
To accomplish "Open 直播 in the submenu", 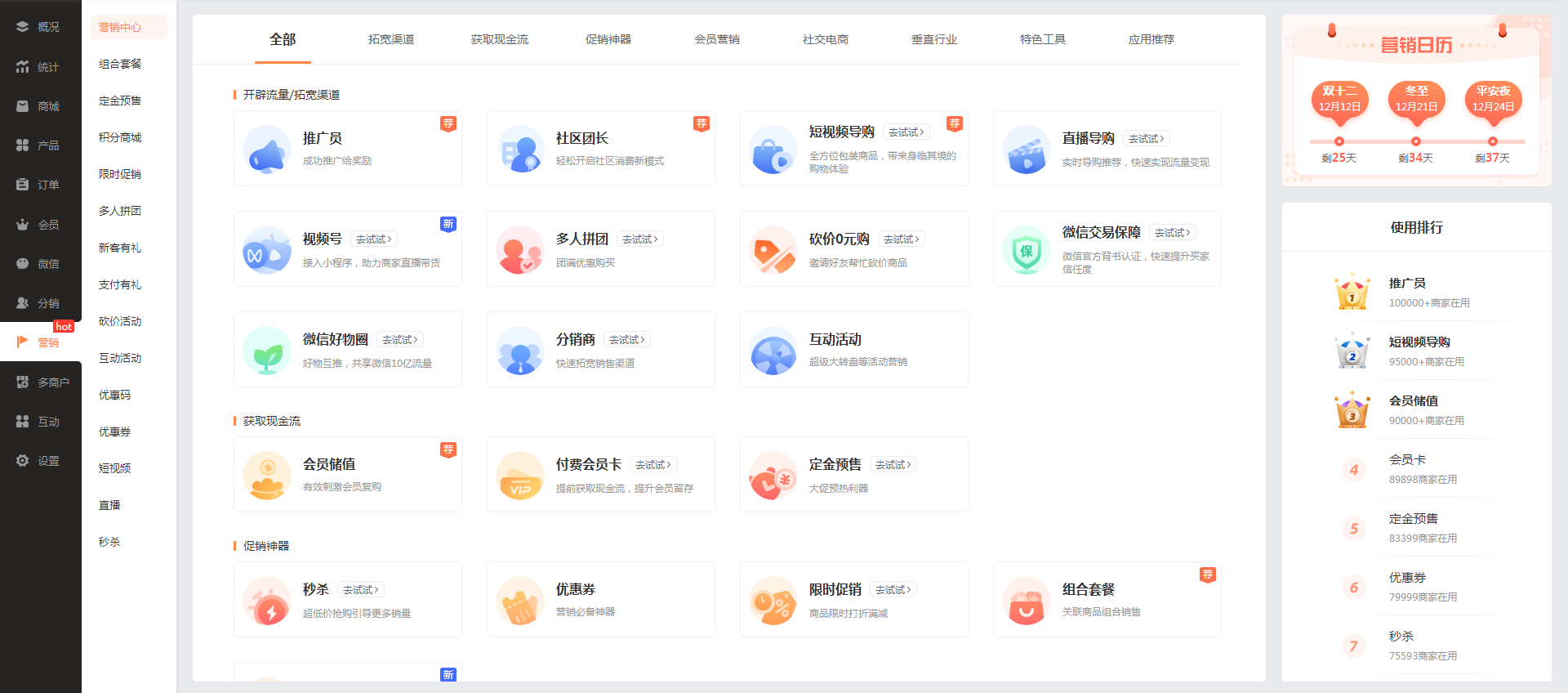I will pos(109,505).
